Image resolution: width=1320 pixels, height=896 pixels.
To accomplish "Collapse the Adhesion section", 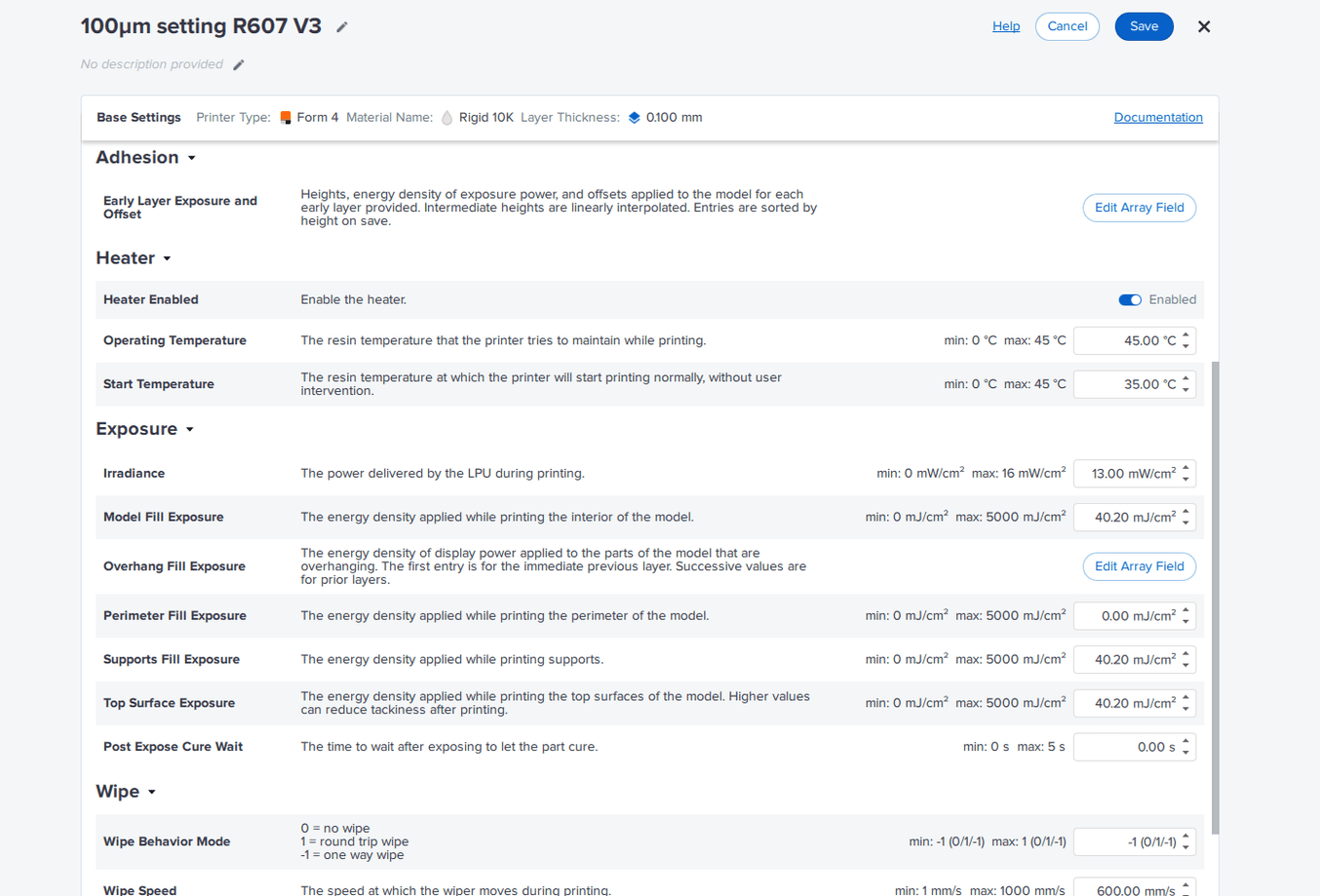I will [192, 158].
